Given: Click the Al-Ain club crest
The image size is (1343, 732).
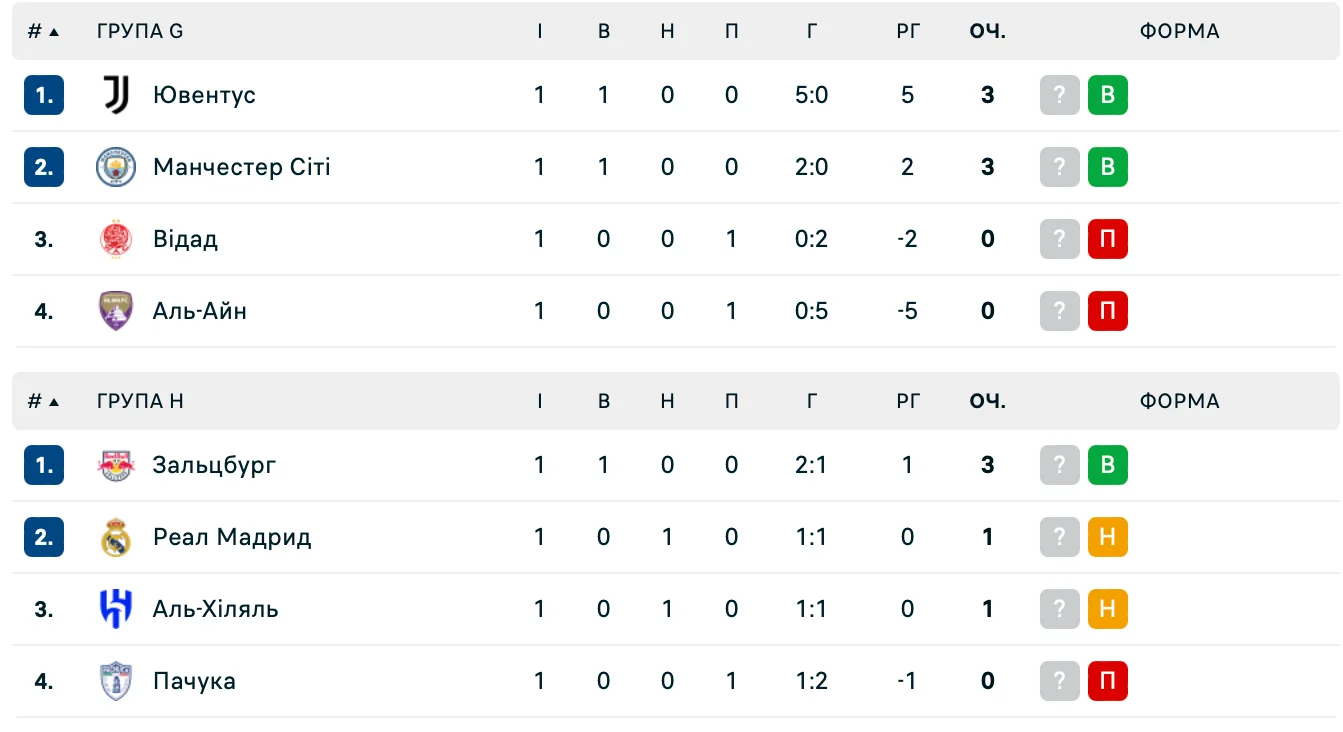Looking at the screenshot, I should coord(116,311).
